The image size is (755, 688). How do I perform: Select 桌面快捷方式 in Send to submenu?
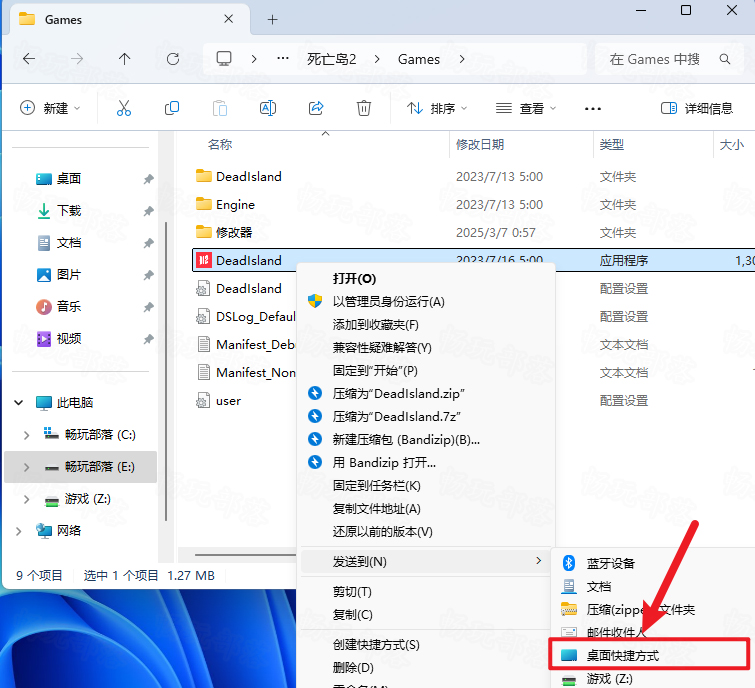click(622, 656)
